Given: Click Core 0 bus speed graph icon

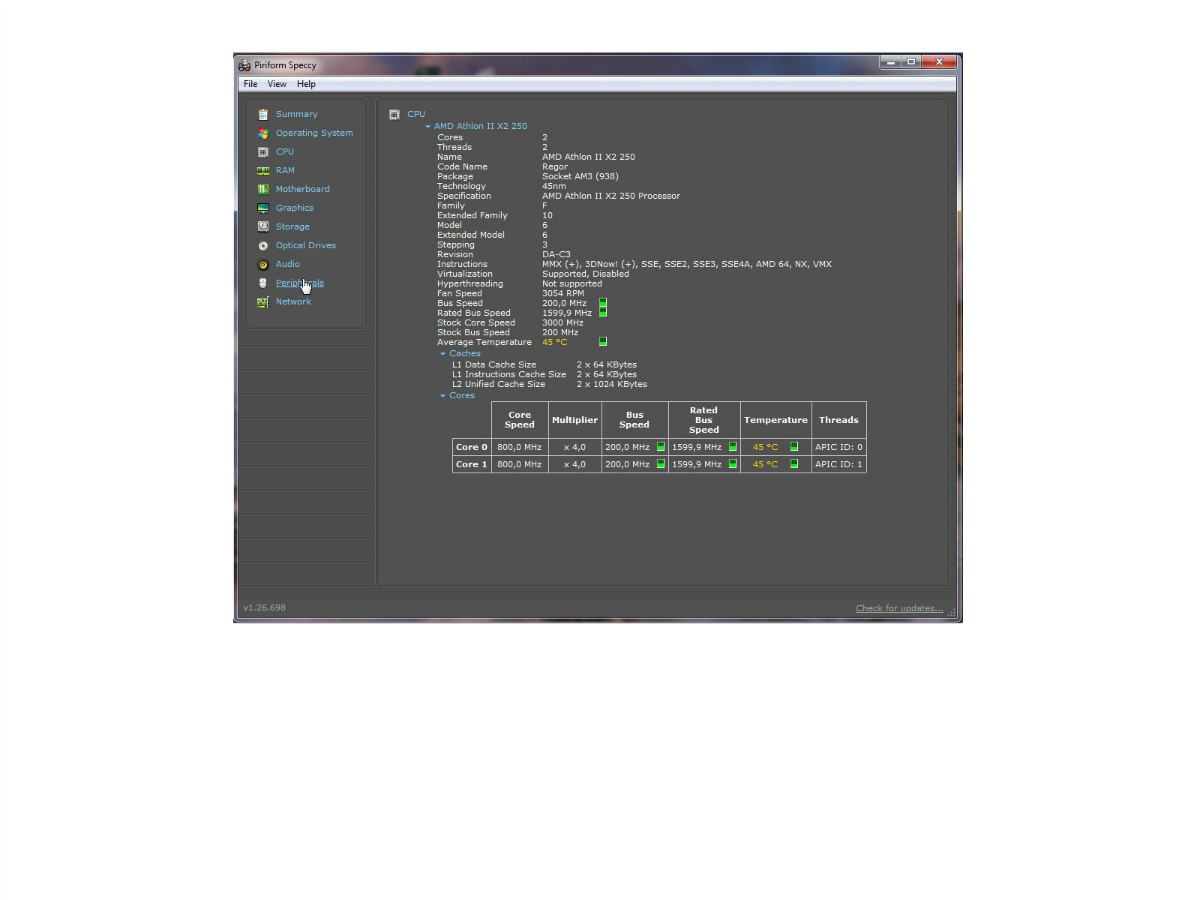Looking at the screenshot, I should point(660,447).
